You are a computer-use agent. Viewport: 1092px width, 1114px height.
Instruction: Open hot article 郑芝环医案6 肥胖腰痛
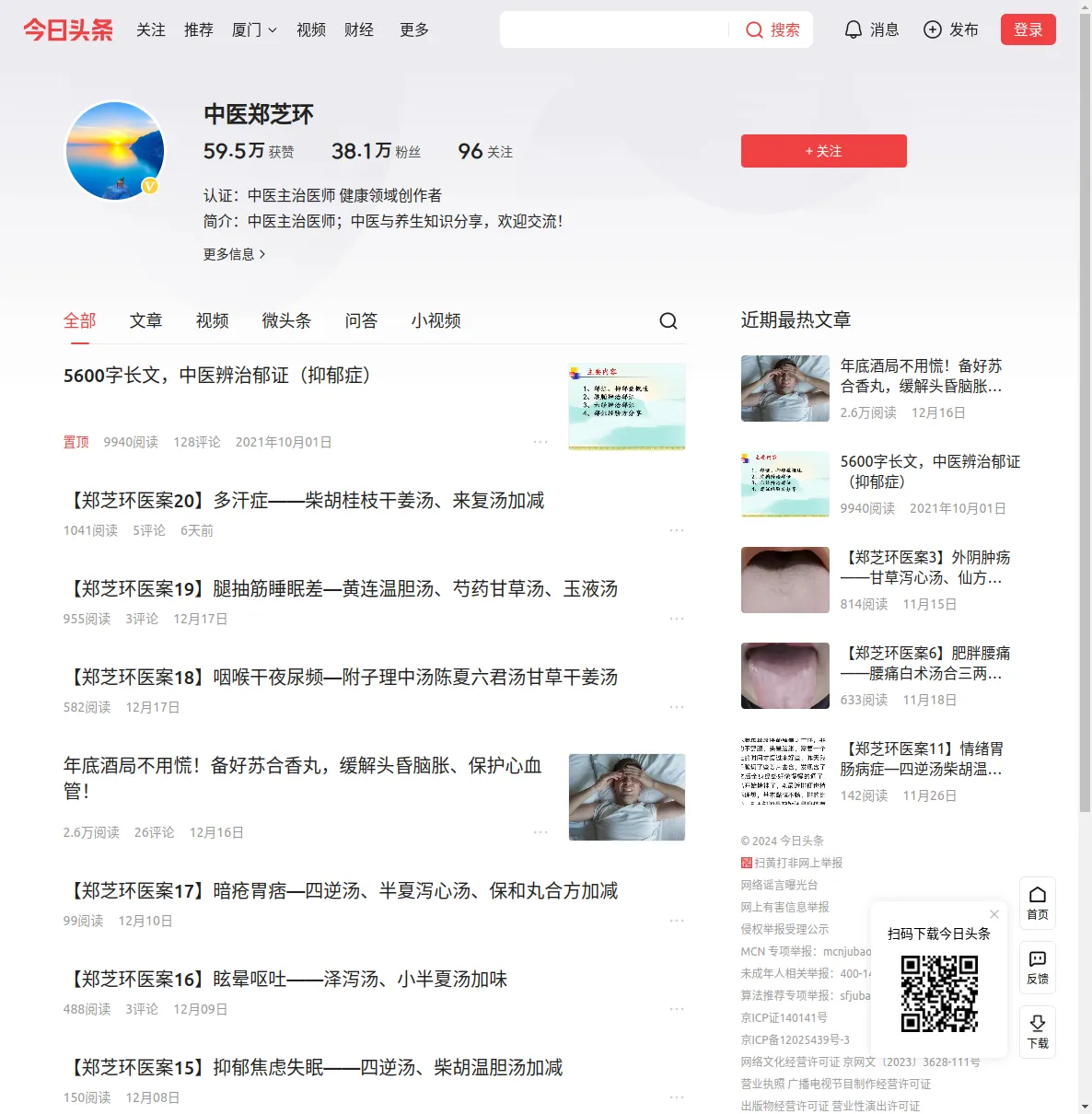[924, 664]
